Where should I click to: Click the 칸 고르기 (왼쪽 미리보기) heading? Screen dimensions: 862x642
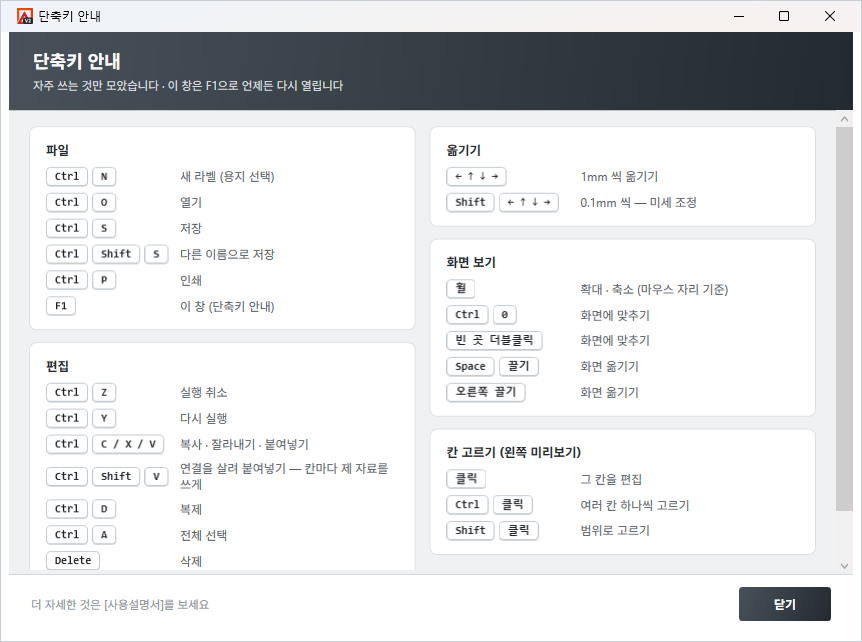513,452
